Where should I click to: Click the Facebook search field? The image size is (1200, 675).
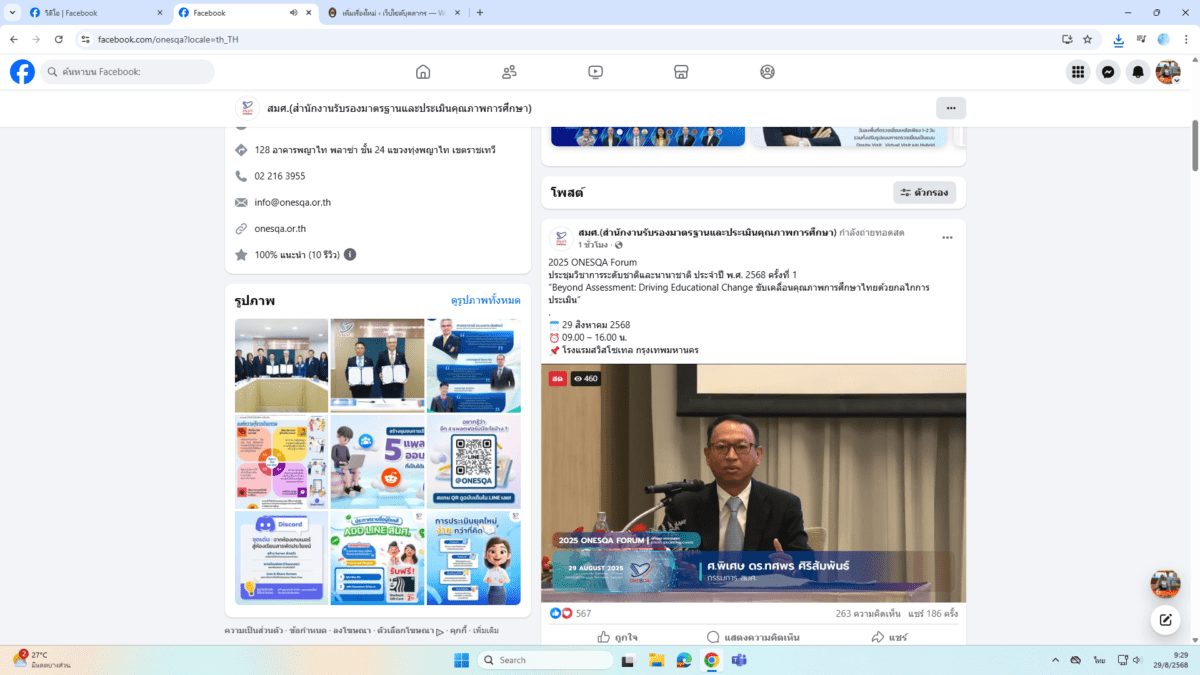click(x=128, y=72)
